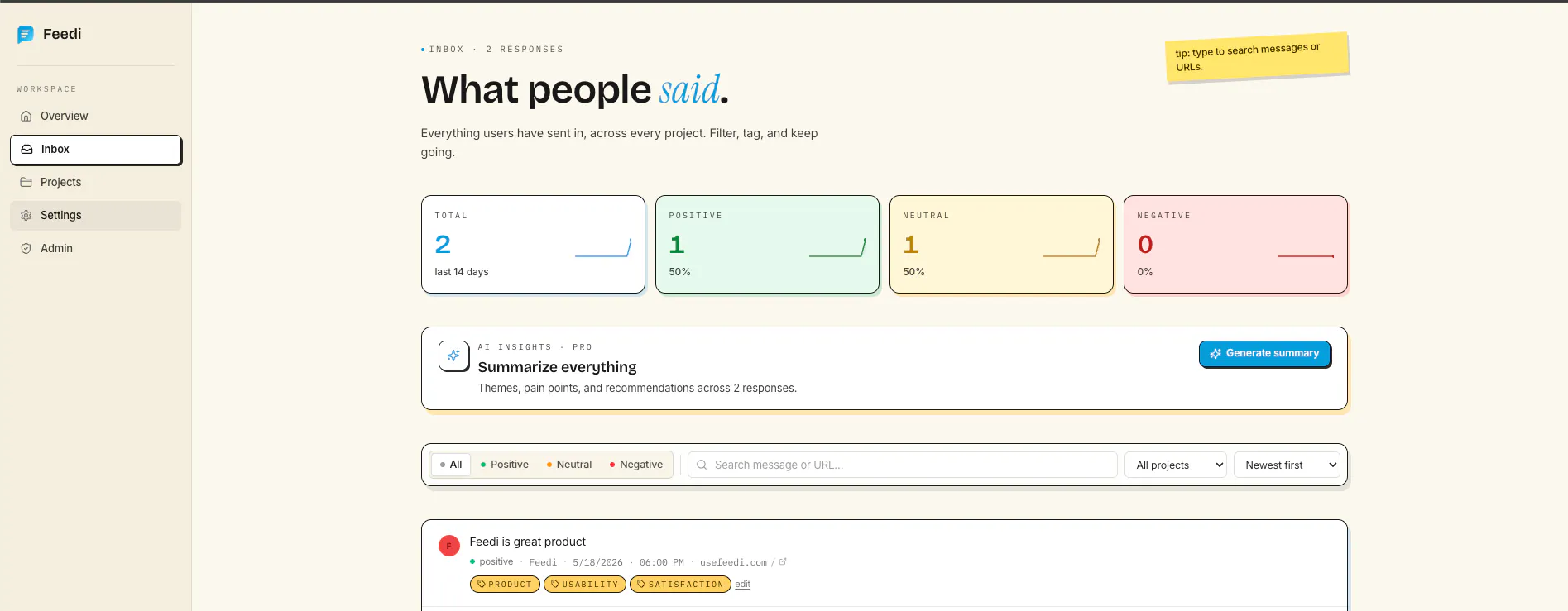Screen dimensions: 1568x611
Task: Go to Inbox in sidebar
Action: coord(96,150)
